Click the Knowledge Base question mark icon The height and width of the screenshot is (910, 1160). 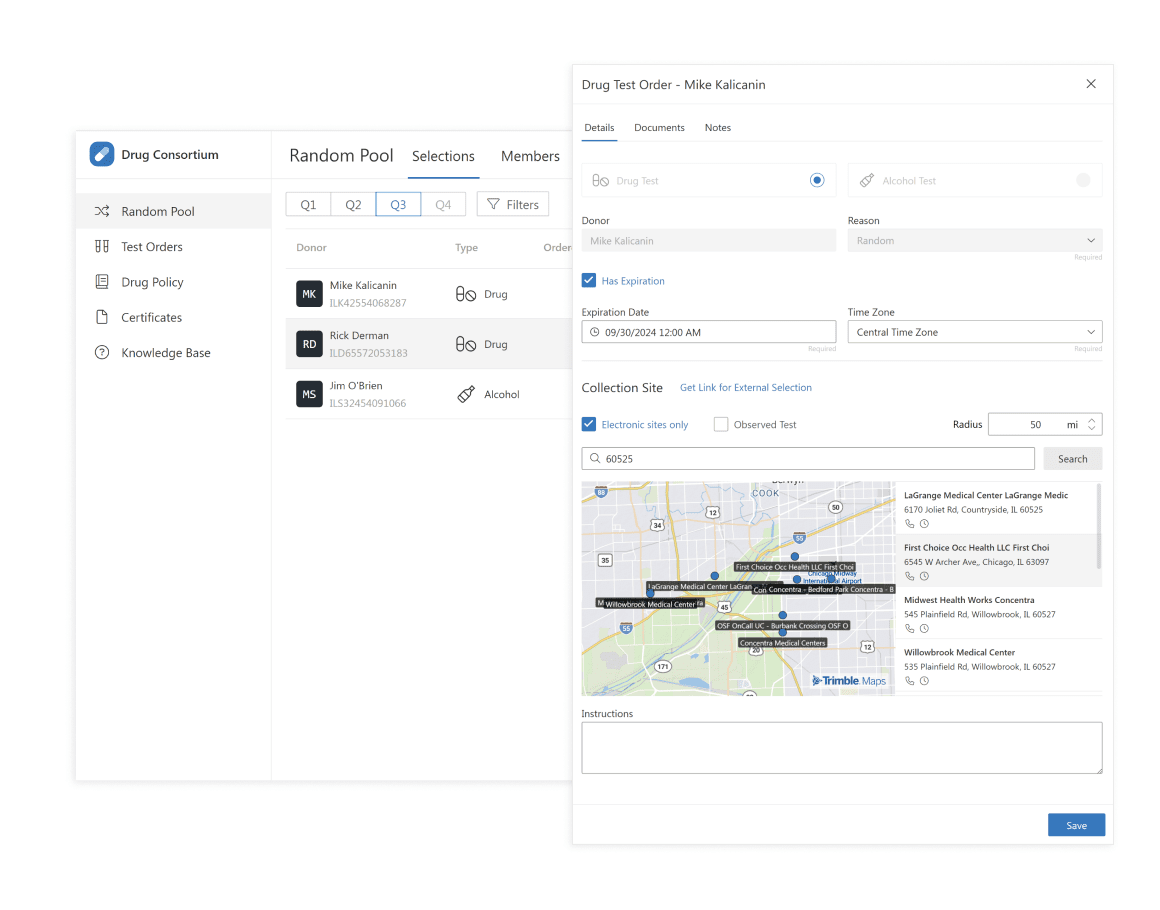coord(101,353)
